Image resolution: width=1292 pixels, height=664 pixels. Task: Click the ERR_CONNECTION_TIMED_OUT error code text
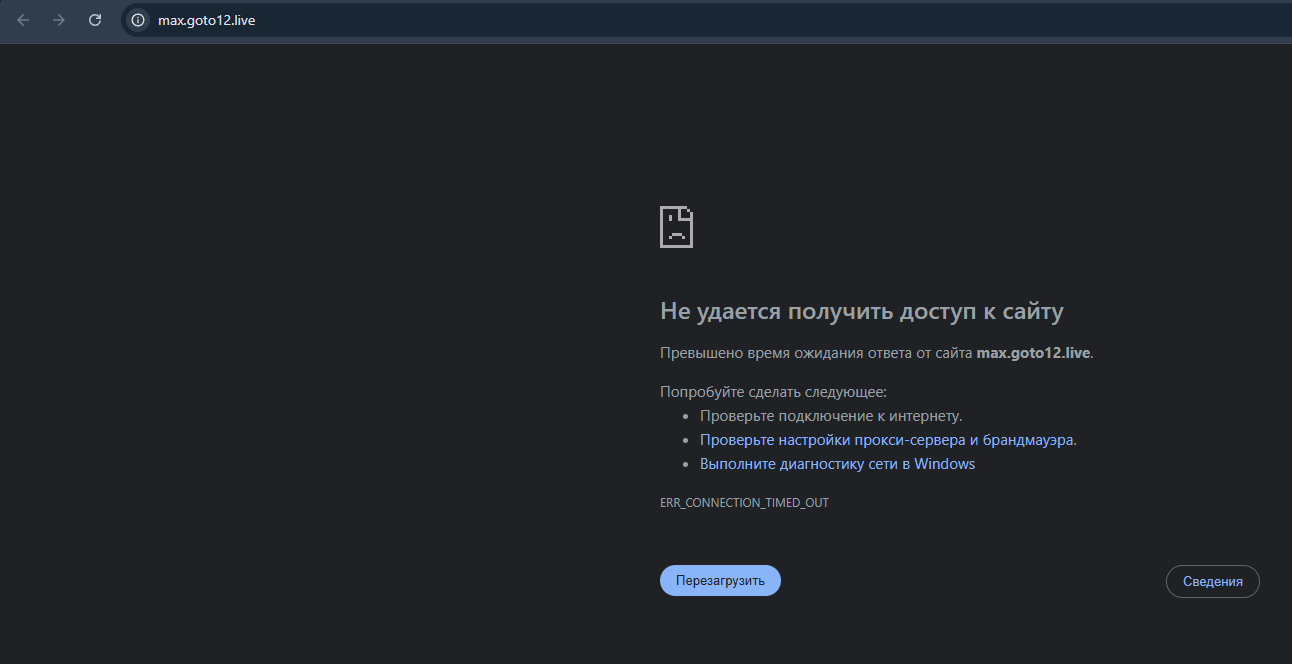744,503
